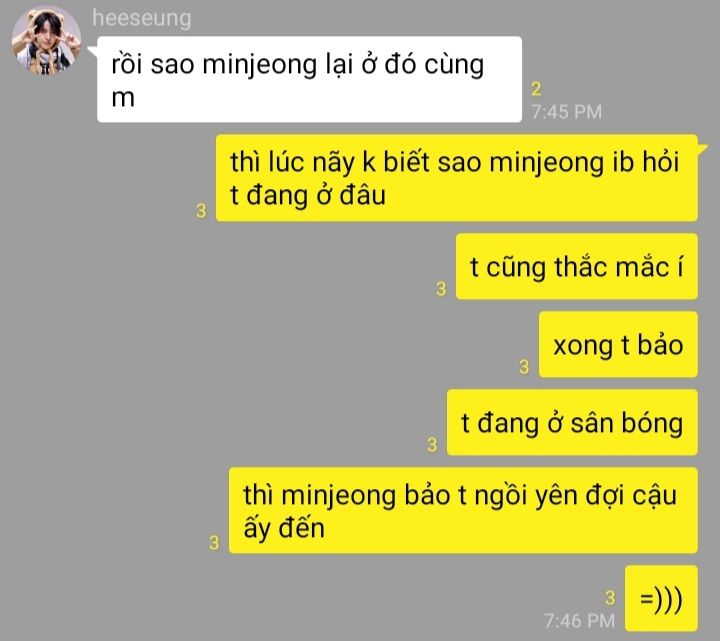
Task: Tap unread count 3 beside "=)))"
Action: point(610,598)
